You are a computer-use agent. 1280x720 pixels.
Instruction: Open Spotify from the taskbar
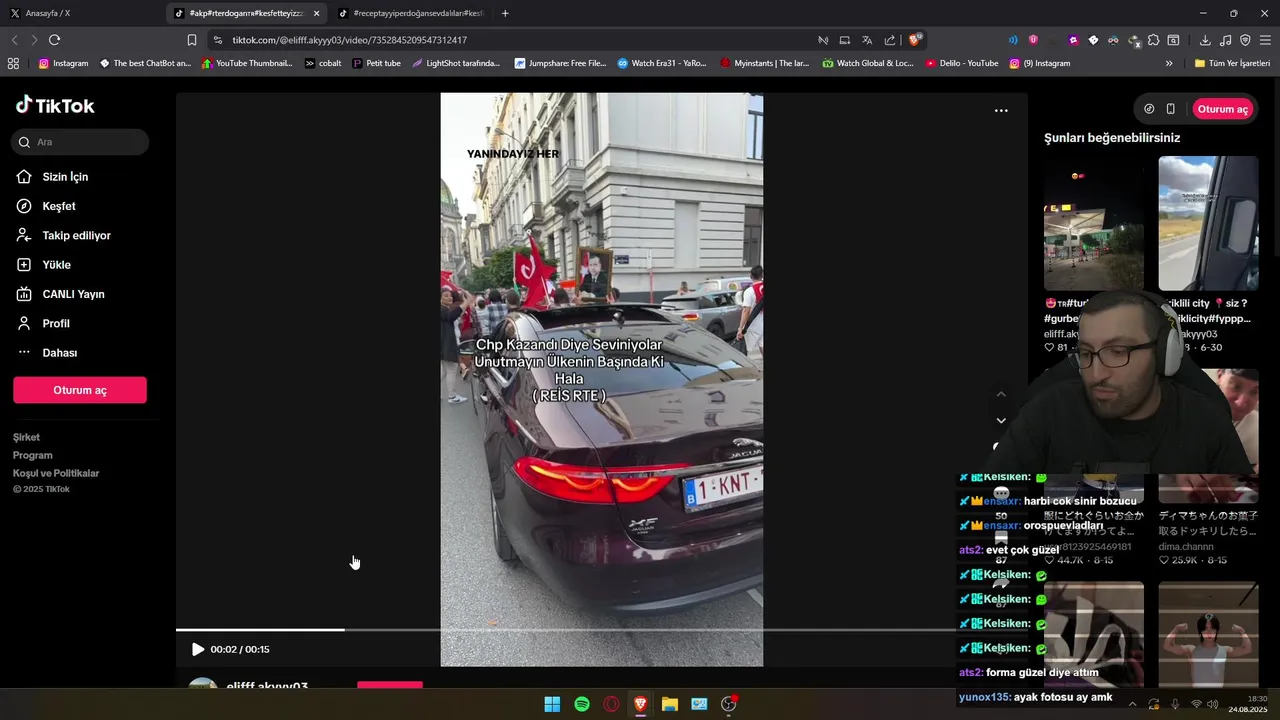582,704
